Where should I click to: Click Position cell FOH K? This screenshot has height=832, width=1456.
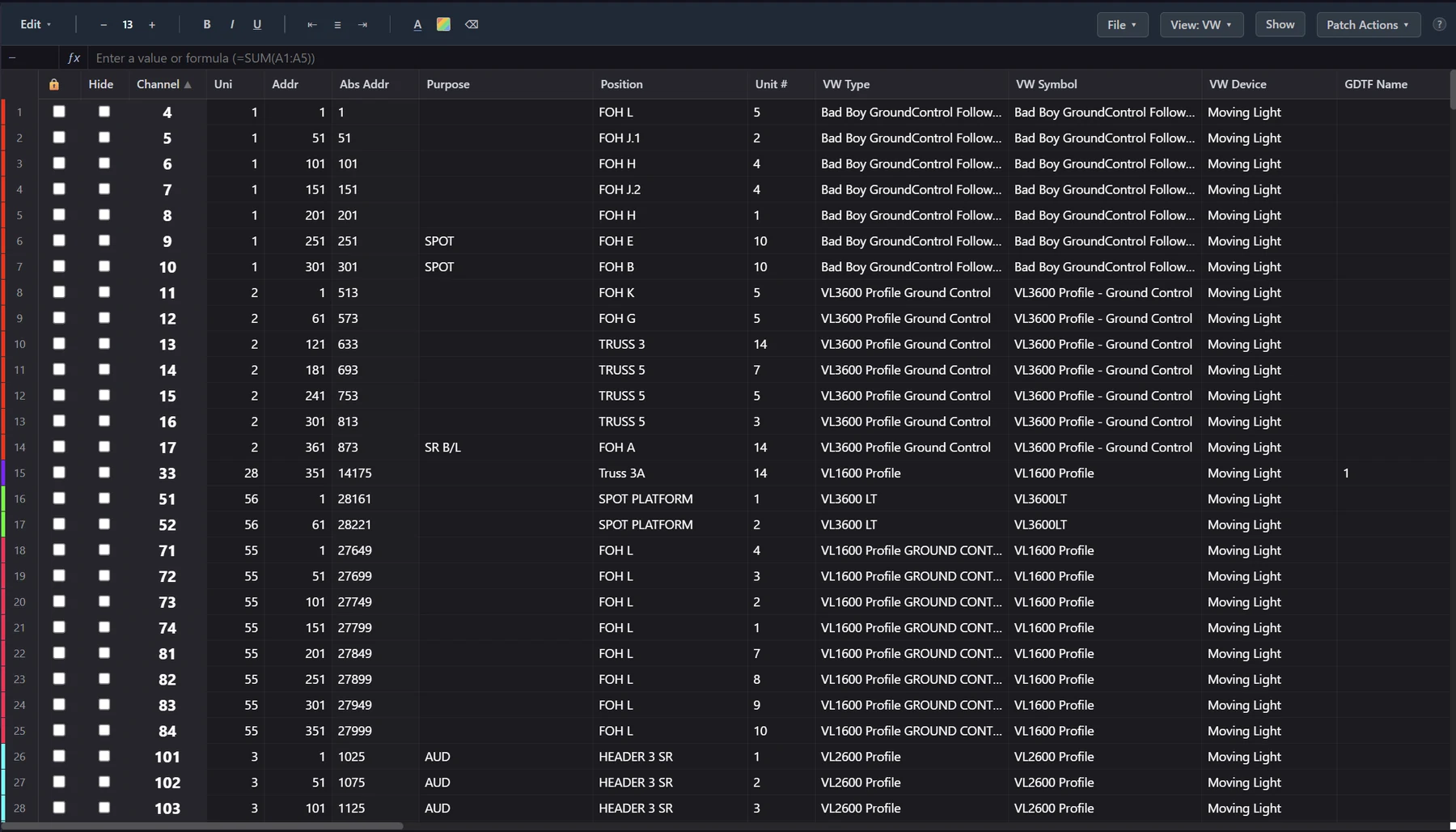671,292
